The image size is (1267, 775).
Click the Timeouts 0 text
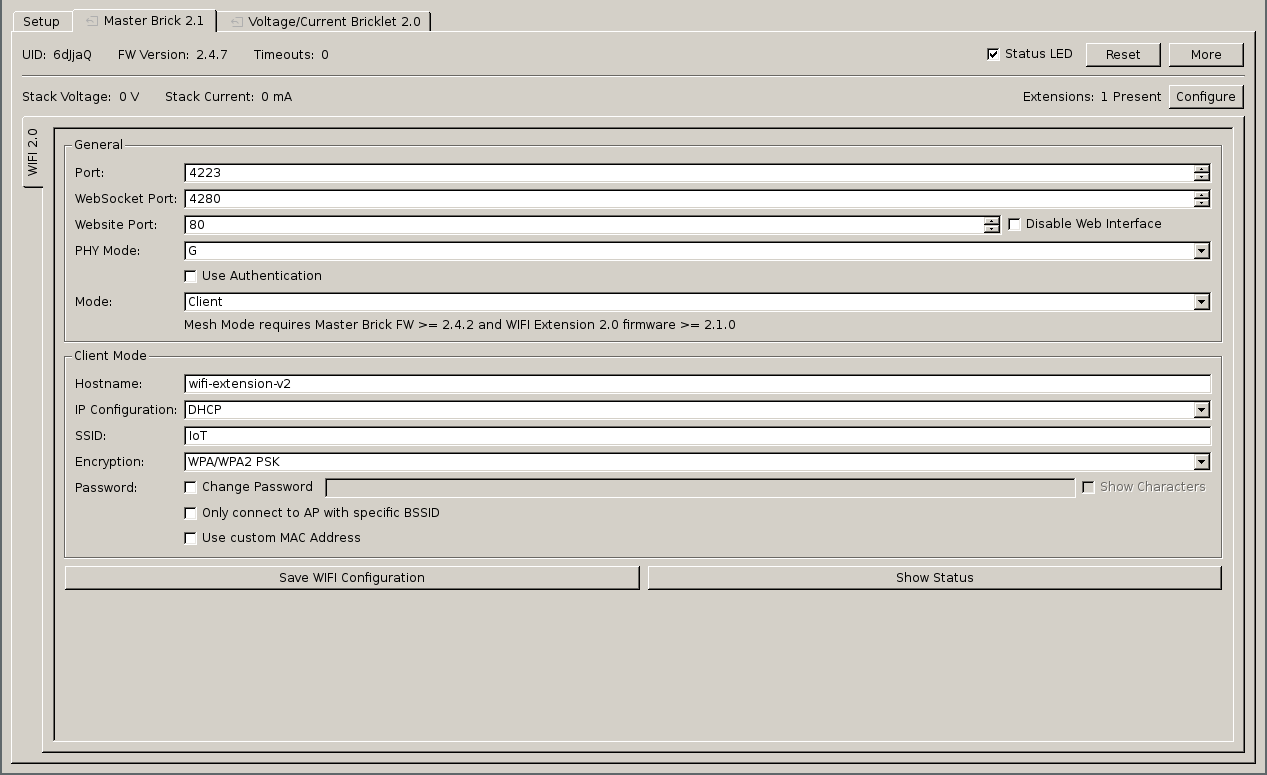tap(291, 55)
